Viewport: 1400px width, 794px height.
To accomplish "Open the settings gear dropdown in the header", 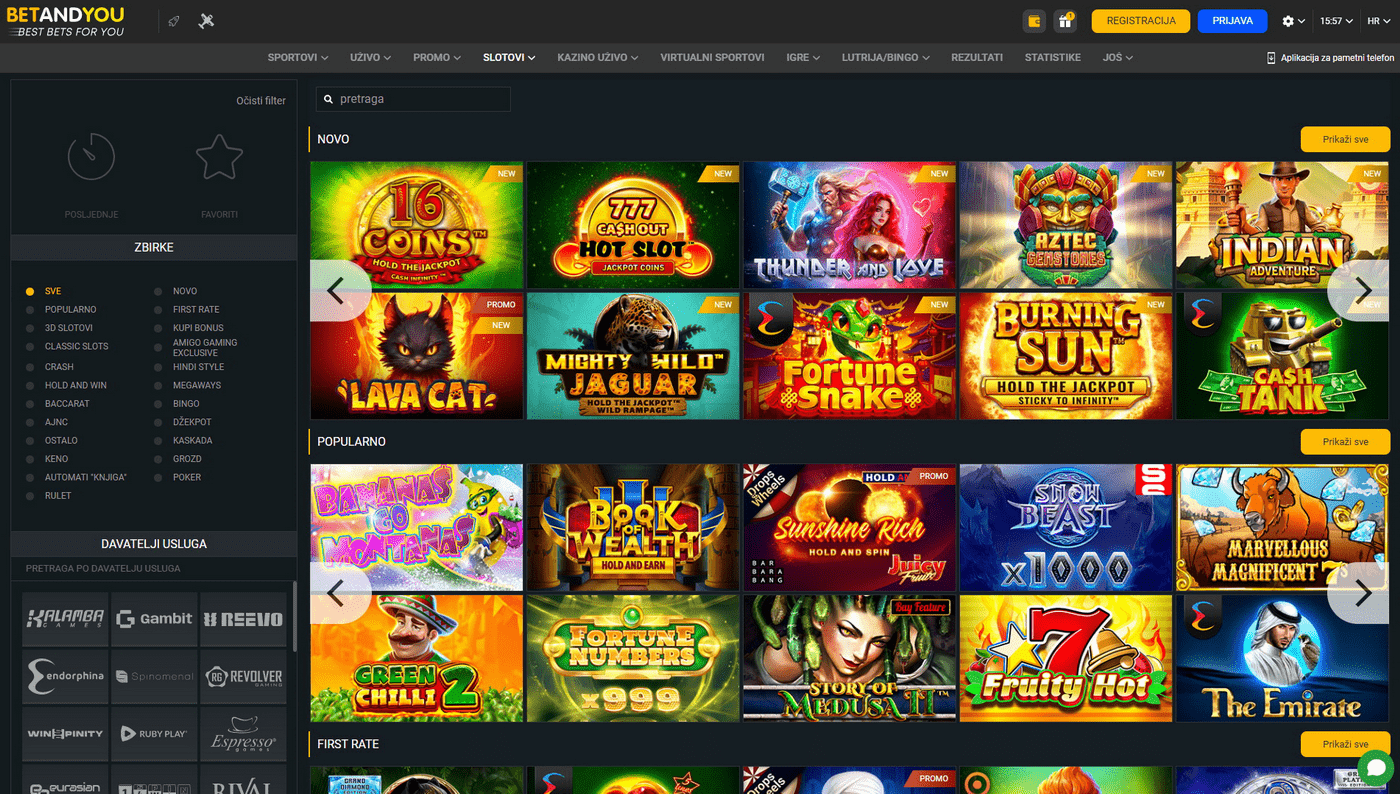I will [x=1292, y=20].
